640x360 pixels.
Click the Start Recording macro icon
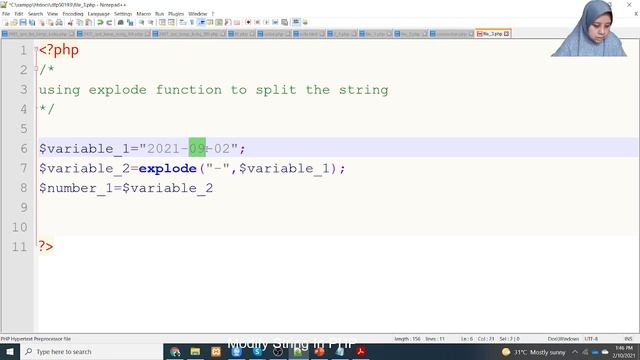[248, 22]
